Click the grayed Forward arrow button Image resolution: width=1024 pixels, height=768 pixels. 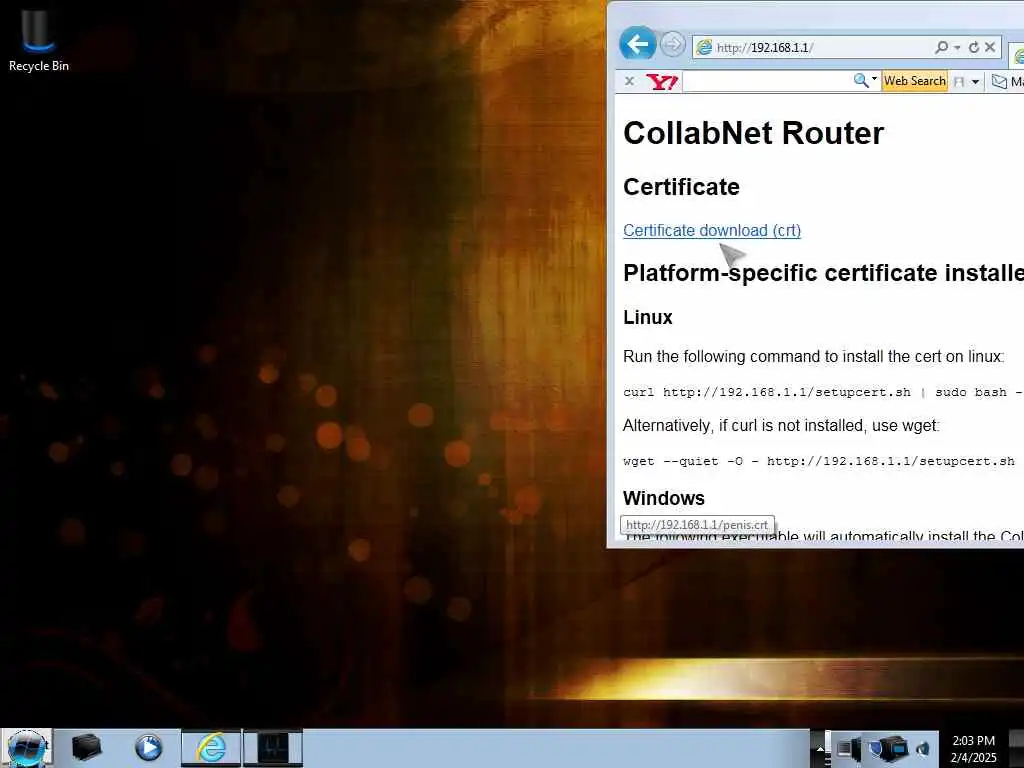click(672, 45)
